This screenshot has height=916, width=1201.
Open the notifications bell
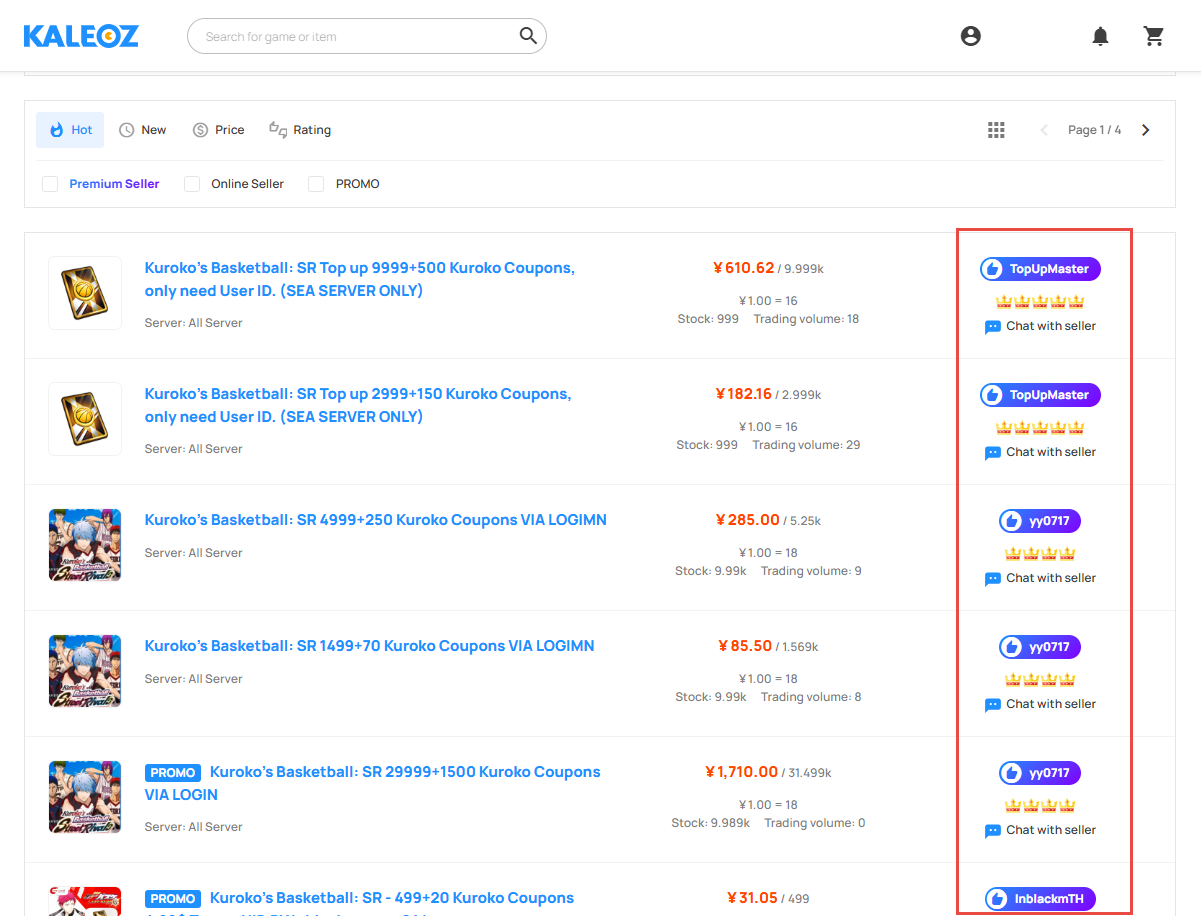click(1100, 37)
